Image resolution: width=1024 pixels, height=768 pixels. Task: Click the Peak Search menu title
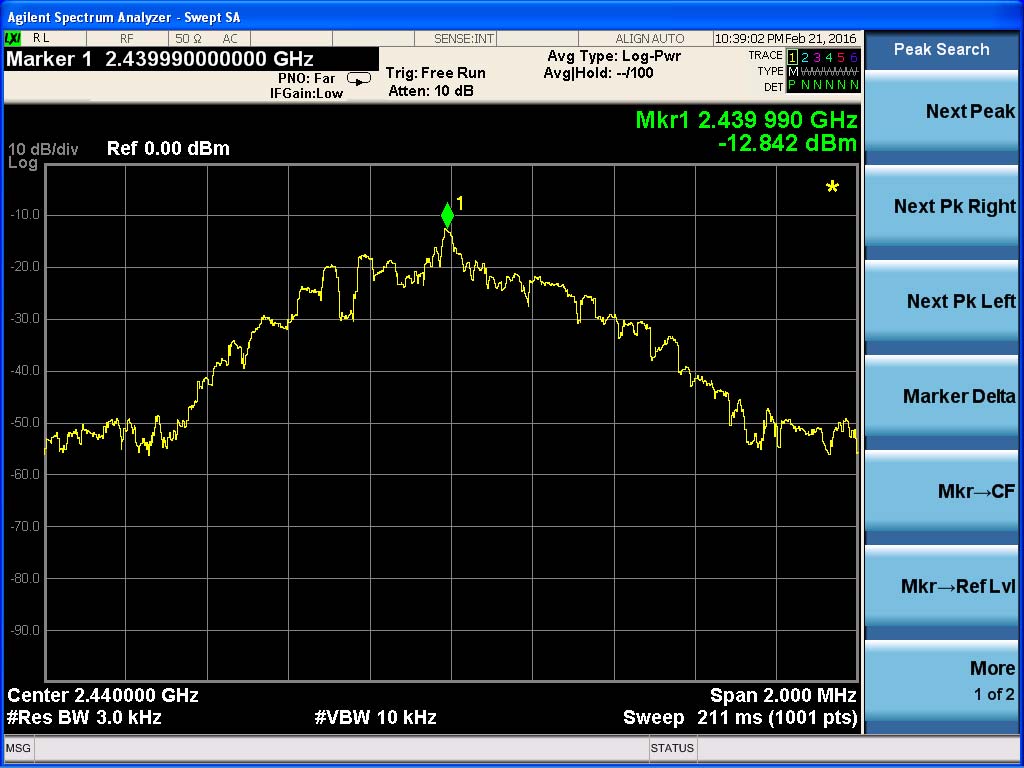coord(942,50)
